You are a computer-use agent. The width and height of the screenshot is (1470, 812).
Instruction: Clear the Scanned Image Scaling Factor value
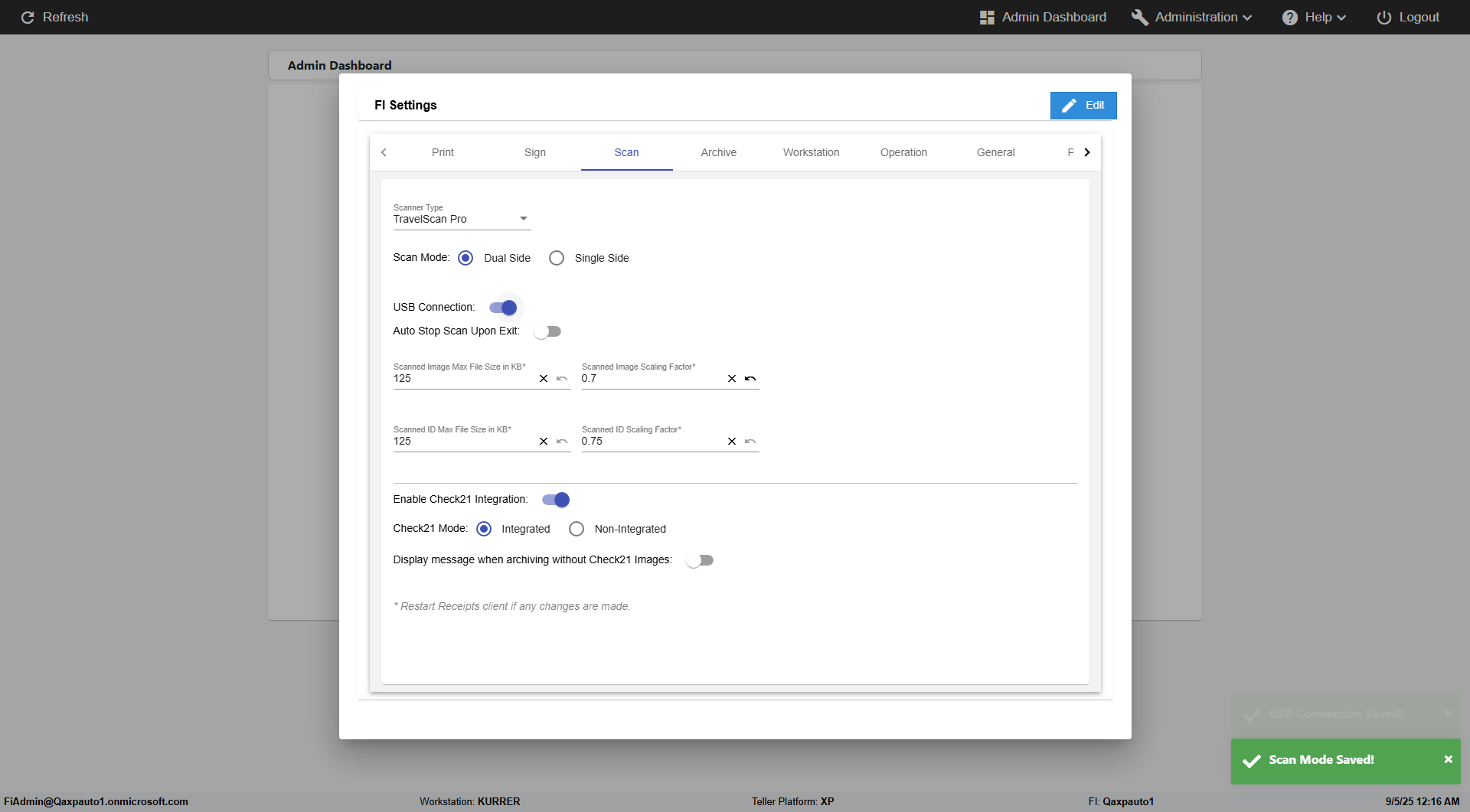tap(732, 379)
